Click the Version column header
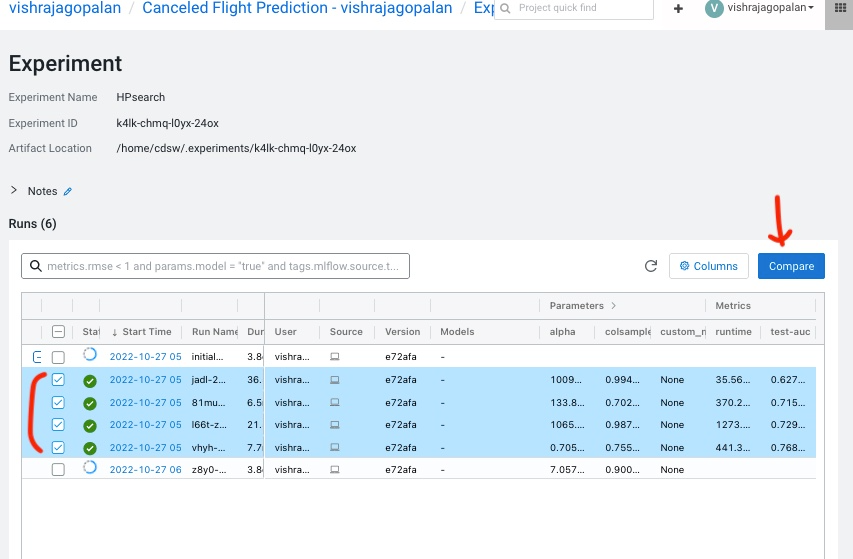 click(x=403, y=332)
